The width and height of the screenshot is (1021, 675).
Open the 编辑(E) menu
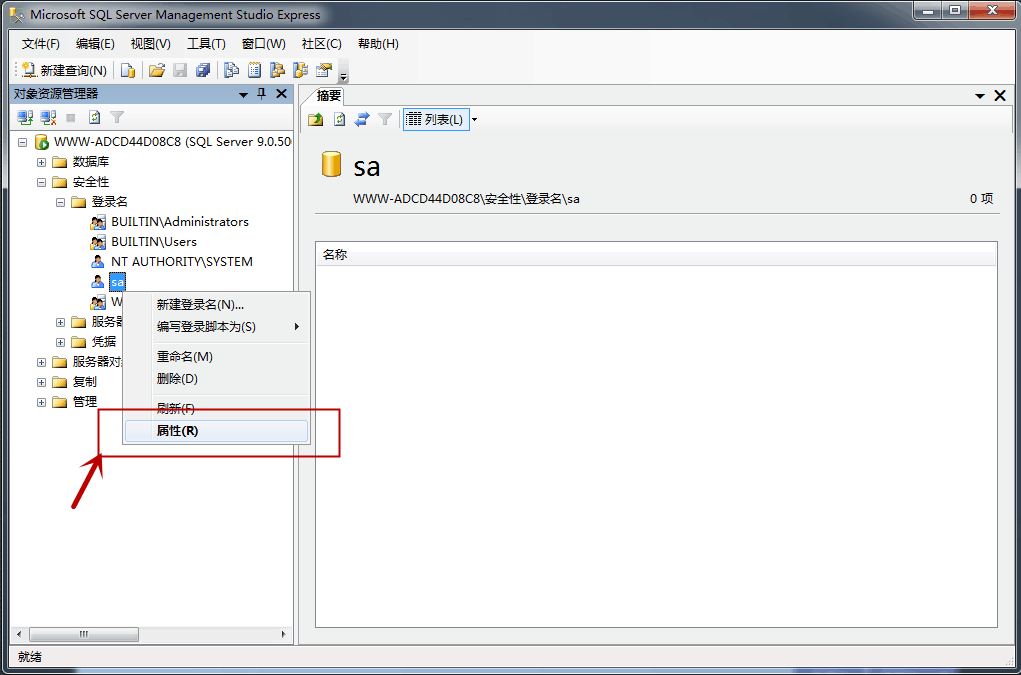coord(95,44)
